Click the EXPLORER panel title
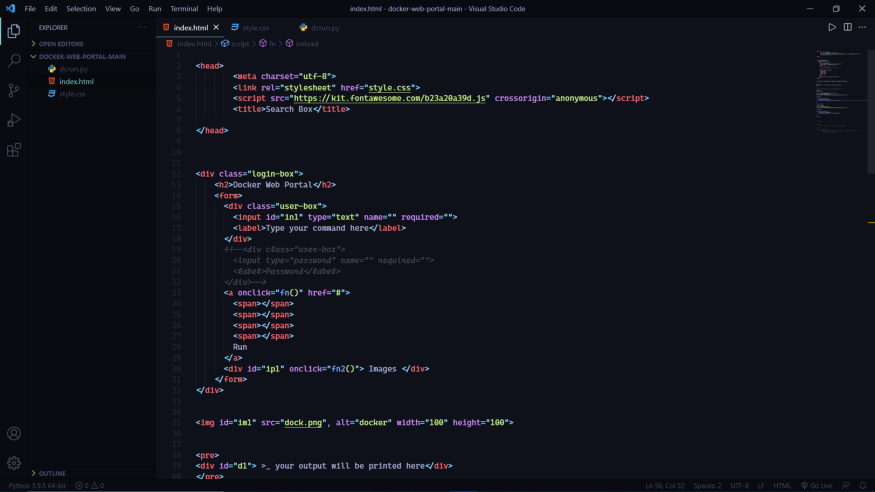Image resolution: width=875 pixels, height=492 pixels. [53, 27]
